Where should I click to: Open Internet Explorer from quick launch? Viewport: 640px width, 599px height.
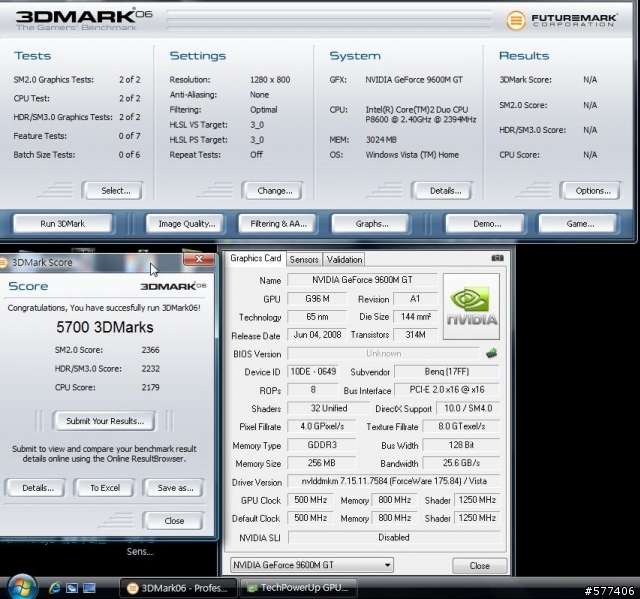[x=55, y=588]
